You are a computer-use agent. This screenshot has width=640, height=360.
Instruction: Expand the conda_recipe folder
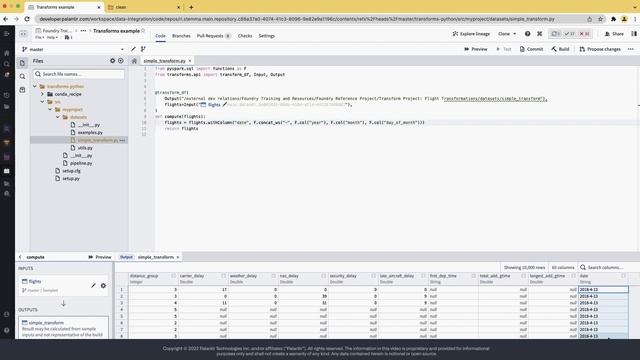42,94
